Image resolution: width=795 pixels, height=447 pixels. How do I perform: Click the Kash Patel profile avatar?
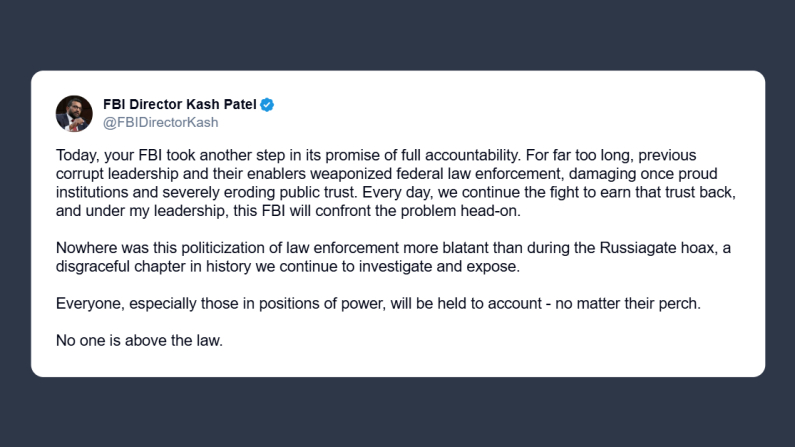point(72,113)
